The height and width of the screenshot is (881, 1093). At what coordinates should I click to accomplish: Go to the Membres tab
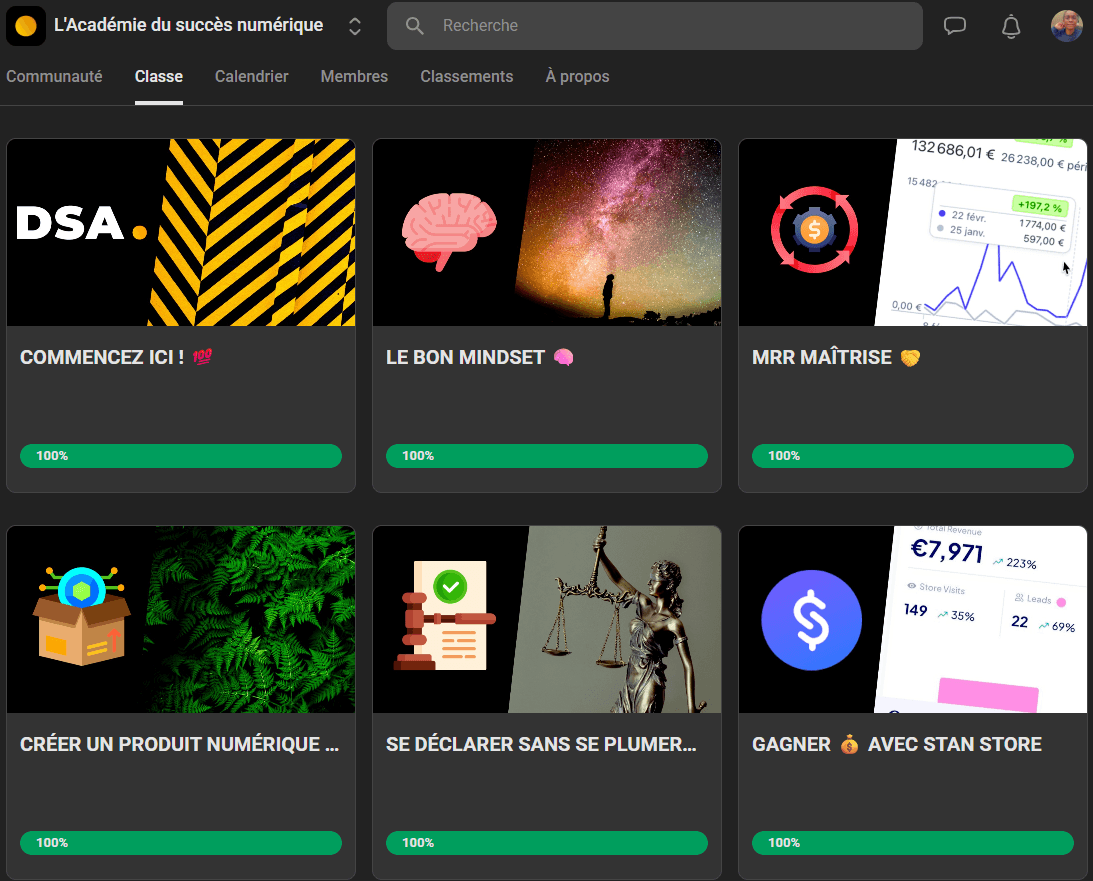pyautogui.click(x=354, y=77)
